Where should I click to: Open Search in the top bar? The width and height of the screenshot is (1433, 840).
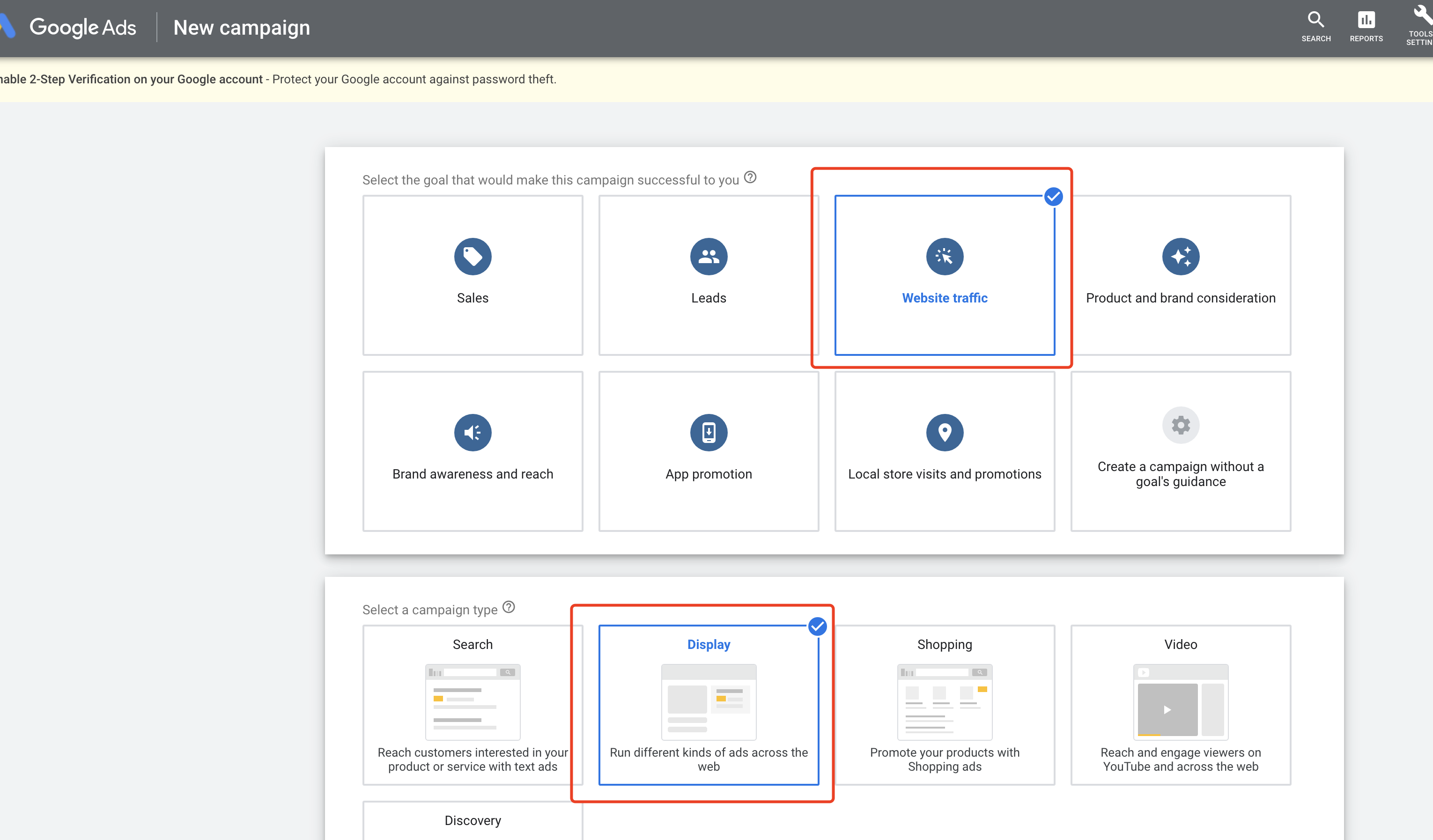click(1316, 26)
